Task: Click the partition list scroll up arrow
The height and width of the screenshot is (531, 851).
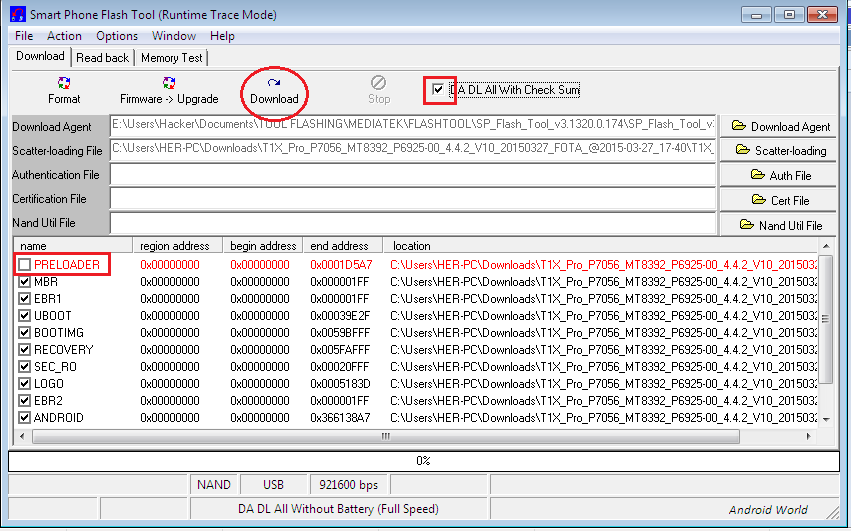Action: pos(826,246)
